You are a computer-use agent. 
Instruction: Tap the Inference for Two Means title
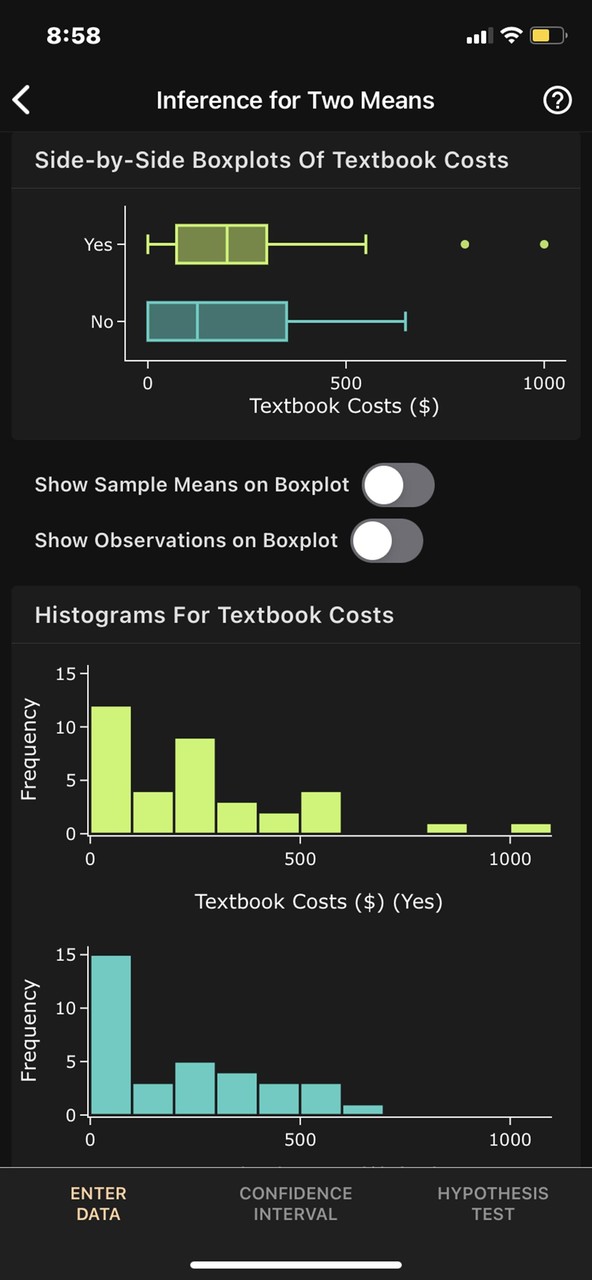295,100
